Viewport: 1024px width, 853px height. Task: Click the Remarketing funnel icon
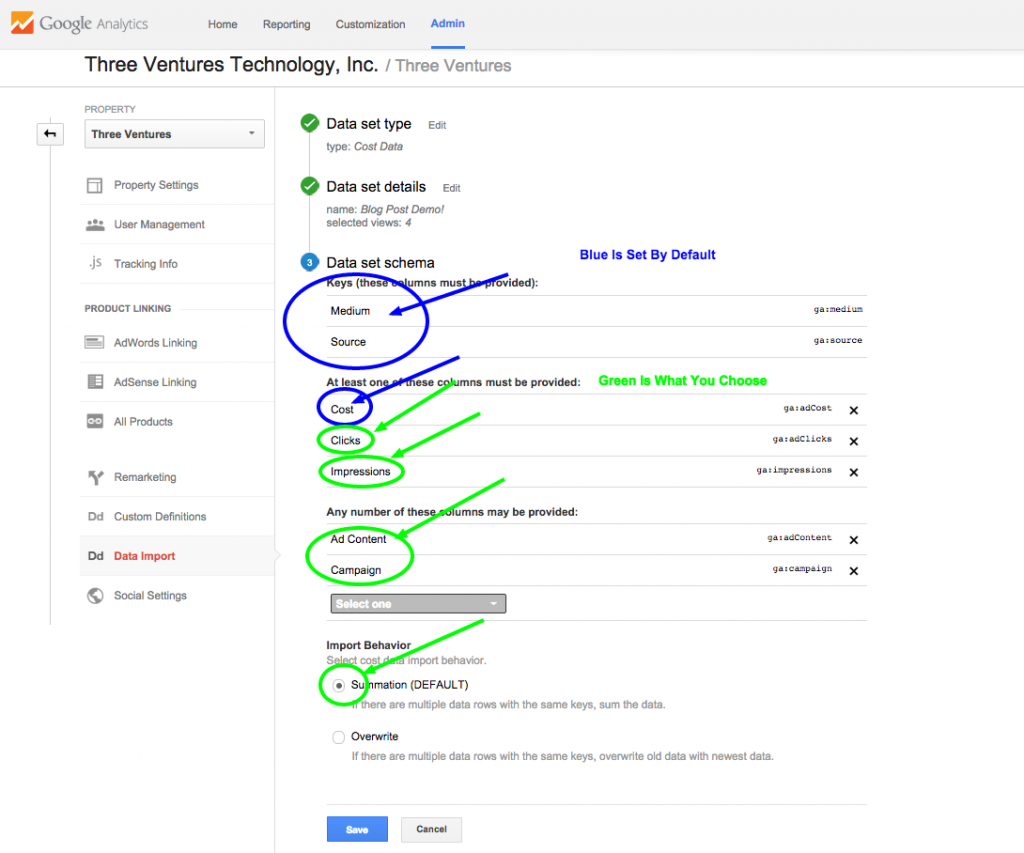pyautogui.click(x=95, y=477)
